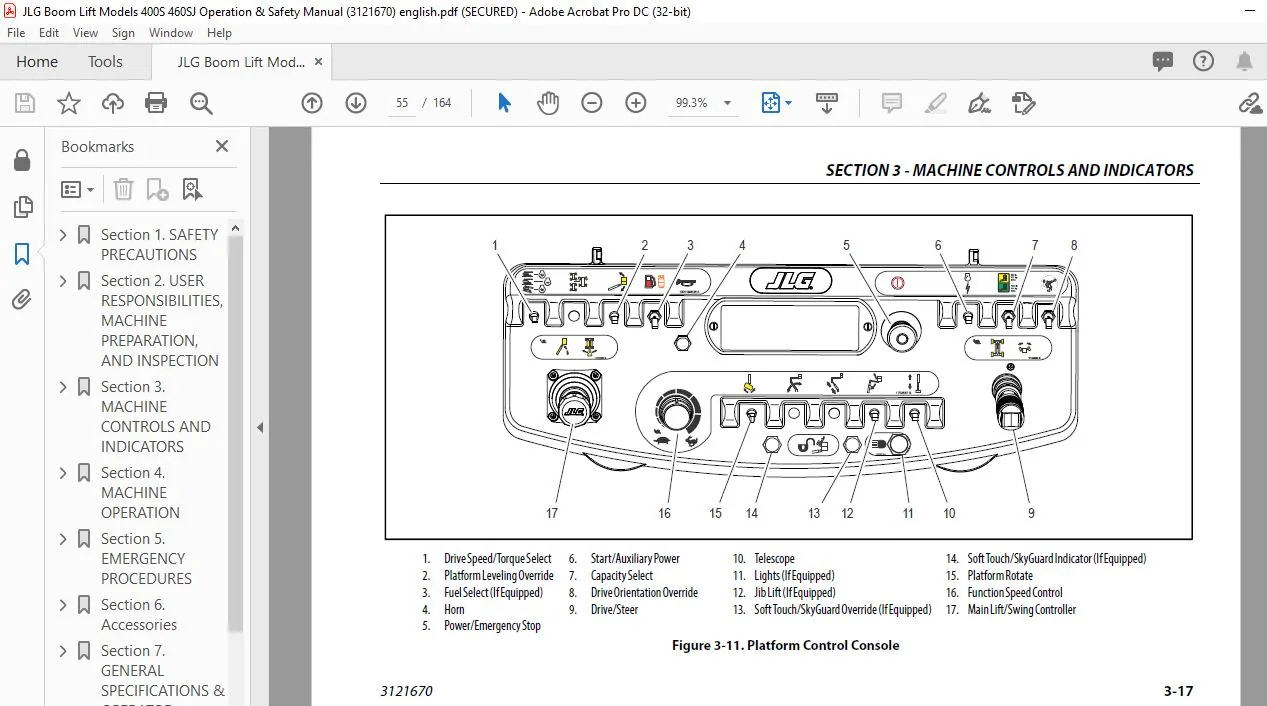Image resolution: width=1267 pixels, height=706 pixels.
Task: Jump to Section 3. MACHINE CONTROLS AND INDICATORS
Action: click(x=155, y=416)
